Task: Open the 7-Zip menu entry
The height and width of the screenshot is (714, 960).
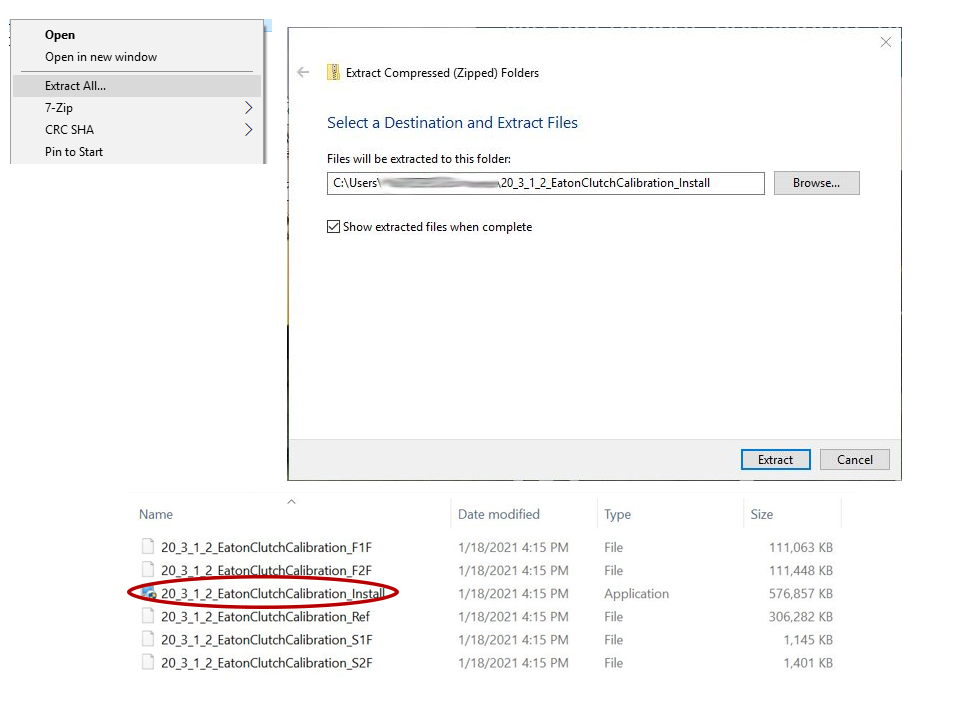Action: tap(137, 108)
